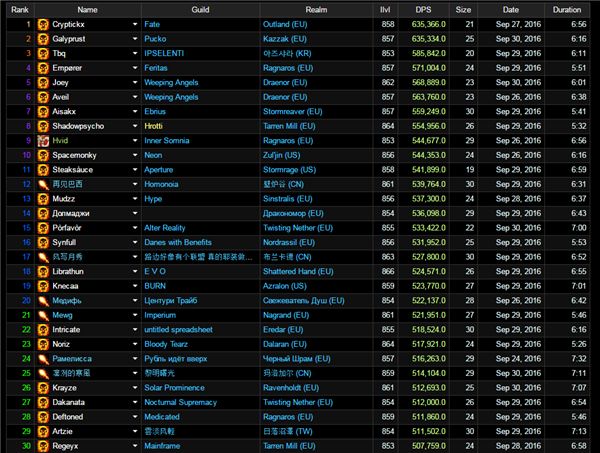
Task: Click the spec icon next to Joey
Action: 43,83
